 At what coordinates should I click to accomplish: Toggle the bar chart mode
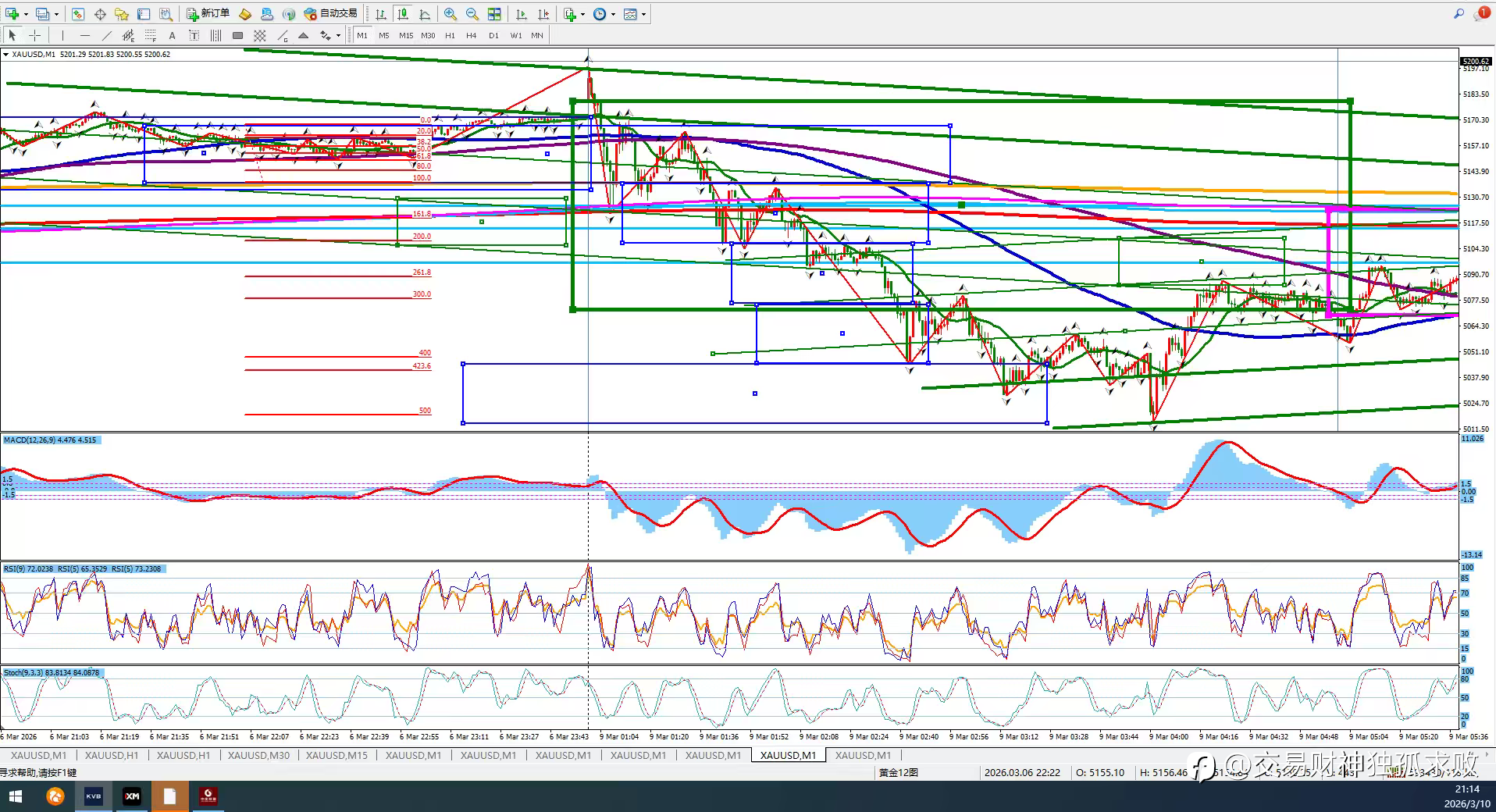[380, 14]
